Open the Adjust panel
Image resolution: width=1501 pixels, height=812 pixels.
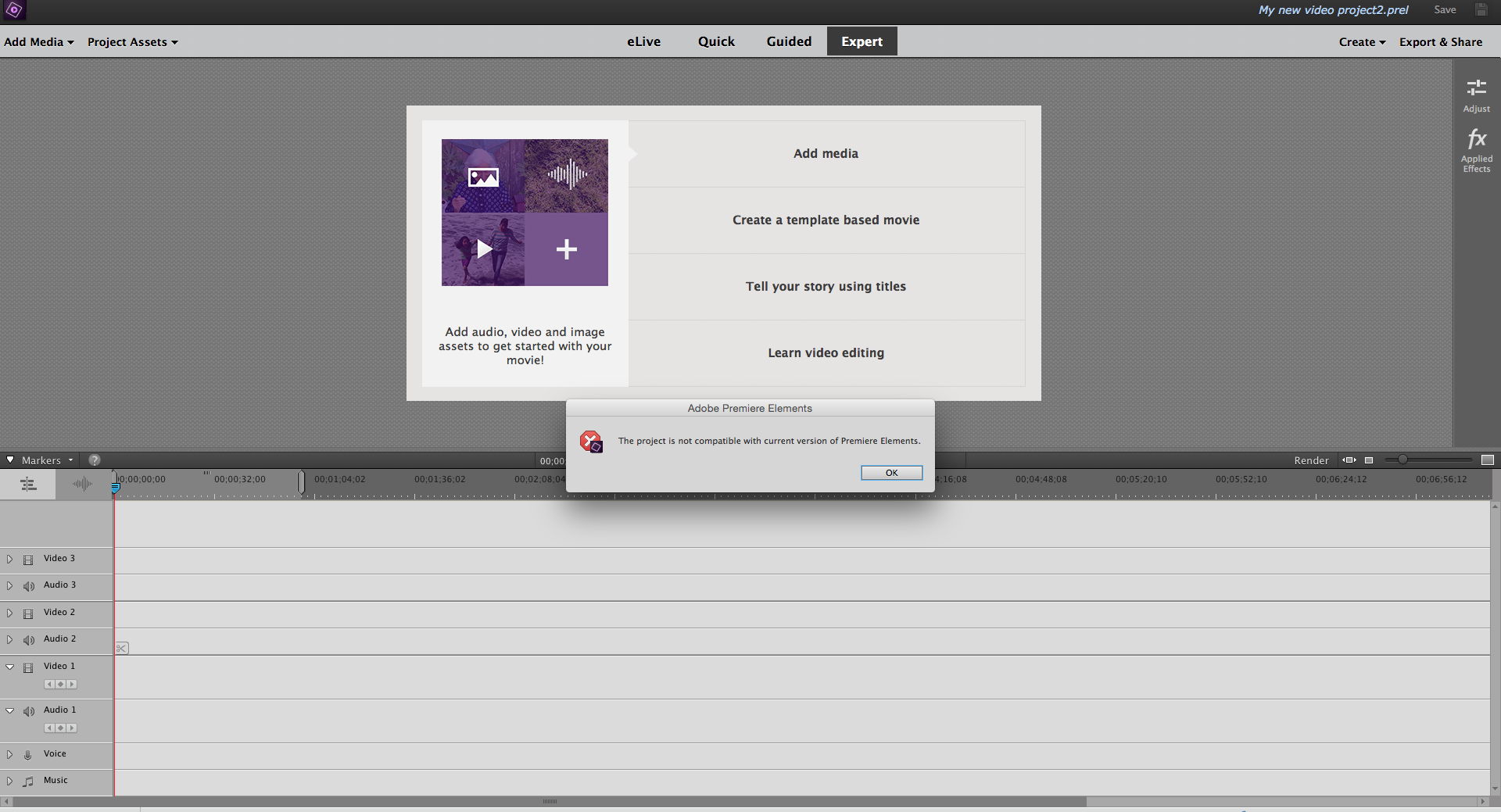point(1476,95)
